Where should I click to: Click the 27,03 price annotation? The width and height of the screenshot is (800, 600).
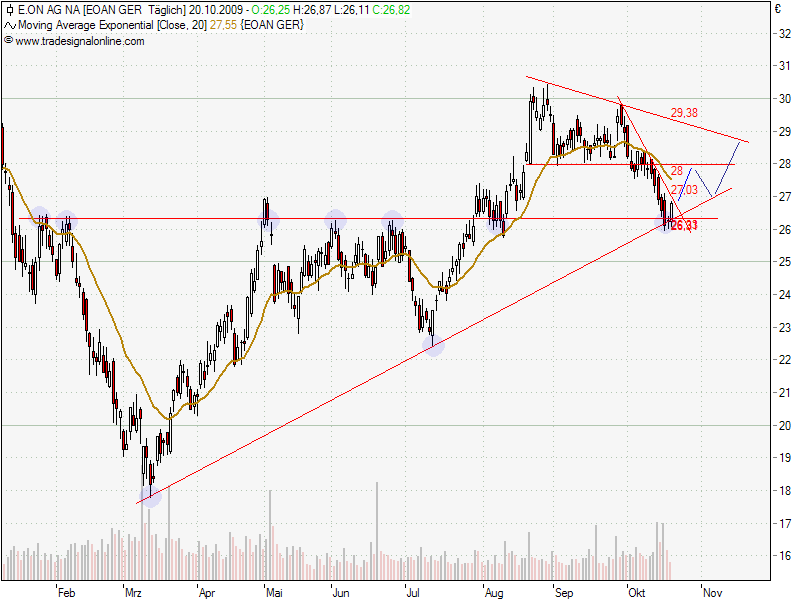click(684, 190)
